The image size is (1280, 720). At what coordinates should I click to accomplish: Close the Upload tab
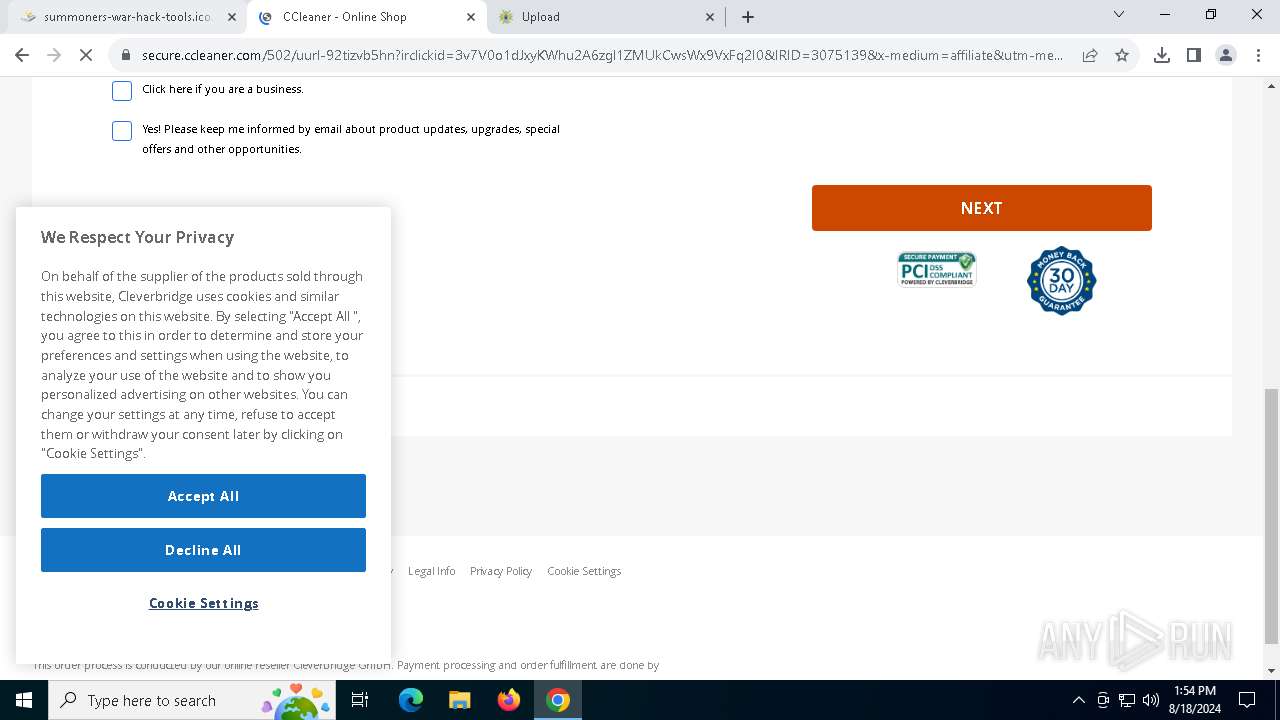pos(711,17)
